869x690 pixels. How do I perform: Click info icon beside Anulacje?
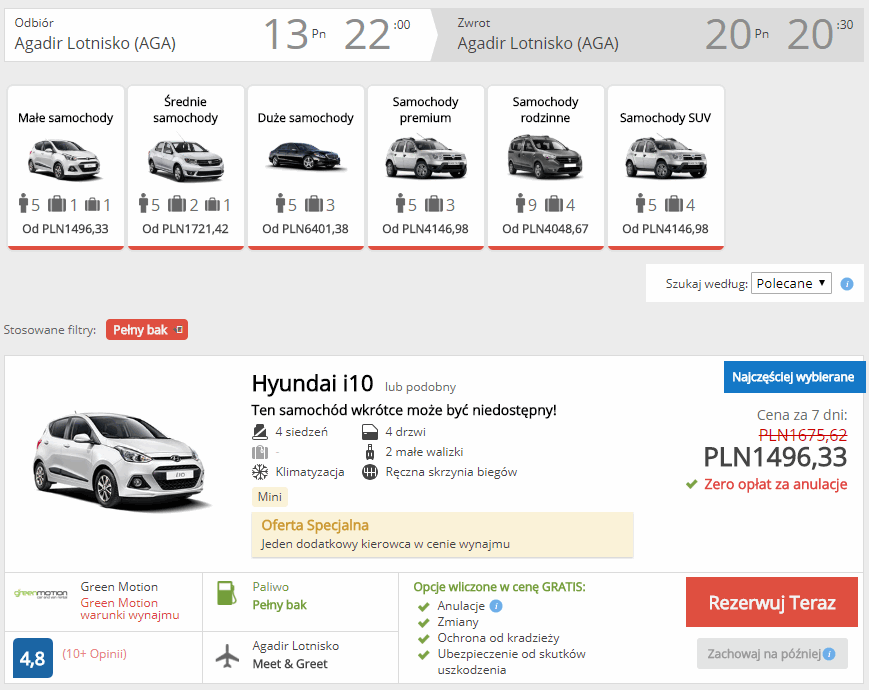pos(496,606)
